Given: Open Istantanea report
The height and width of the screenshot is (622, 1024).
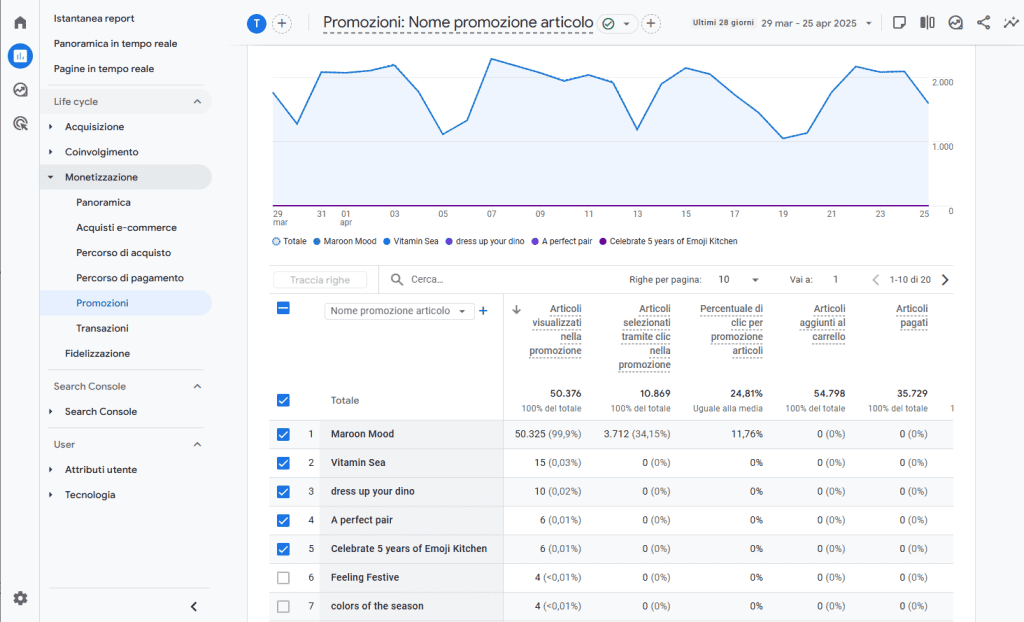Looking at the screenshot, I should [94, 18].
